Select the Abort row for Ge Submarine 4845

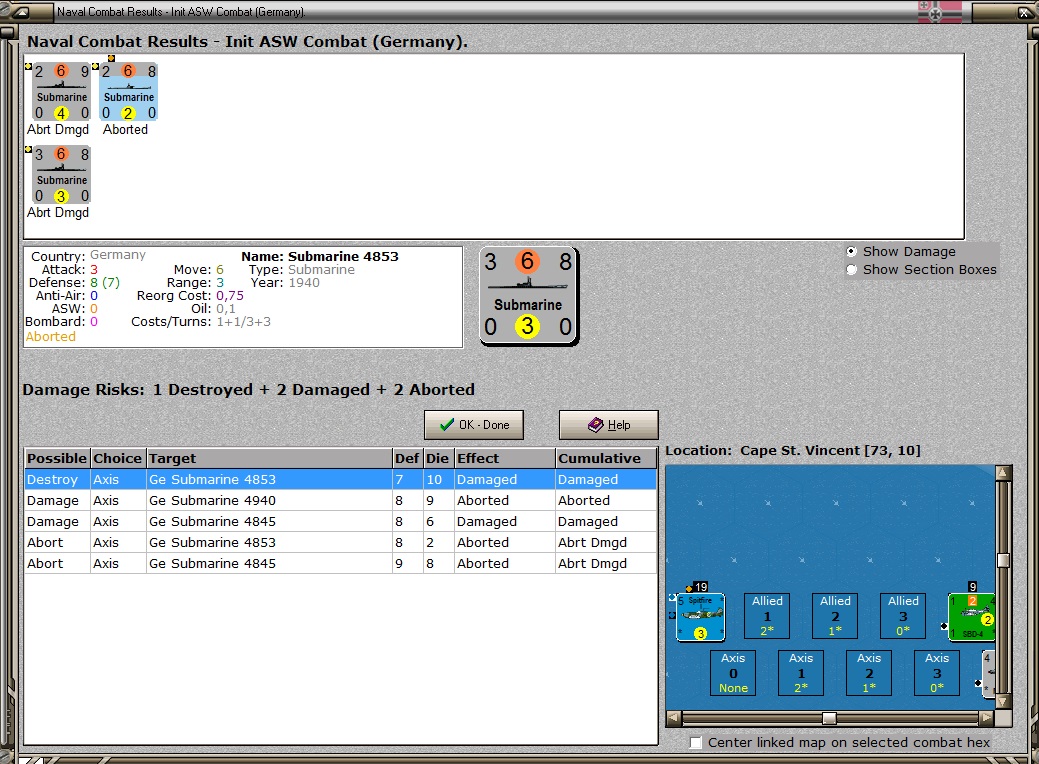coord(341,563)
